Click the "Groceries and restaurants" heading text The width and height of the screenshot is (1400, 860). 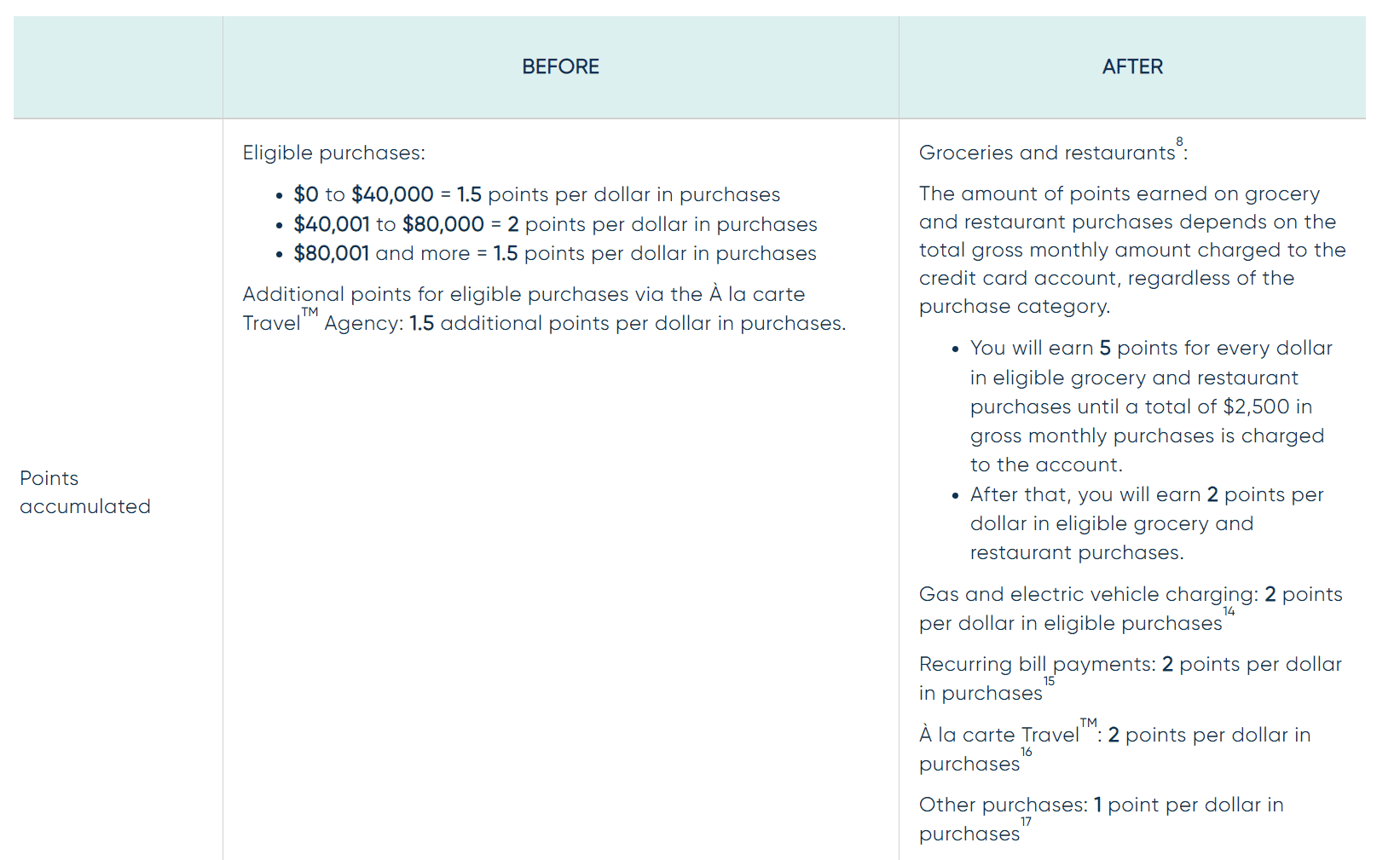[x=1046, y=153]
